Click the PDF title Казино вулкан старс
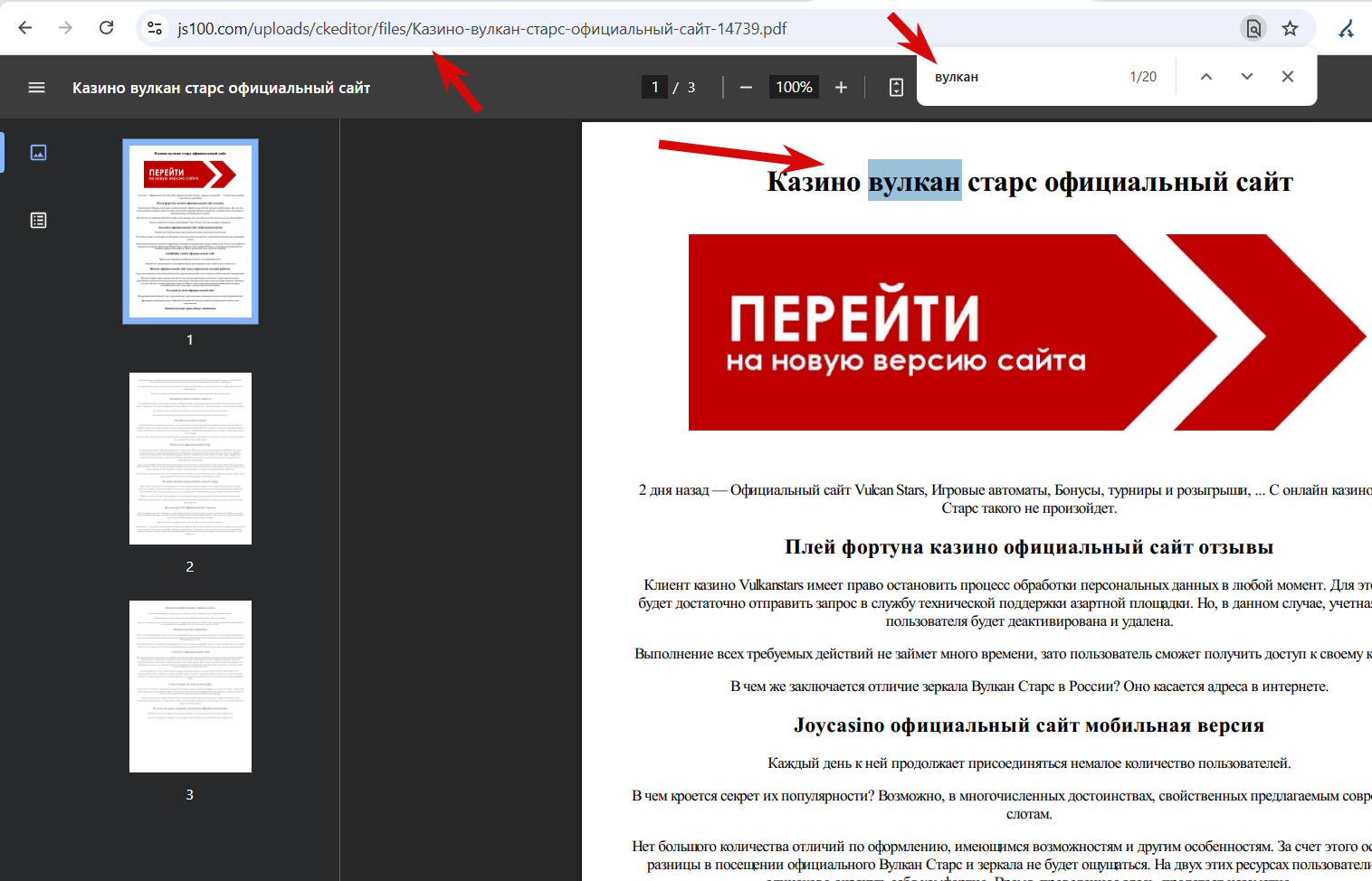This screenshot has height=881, width=1372. point(221,88)
